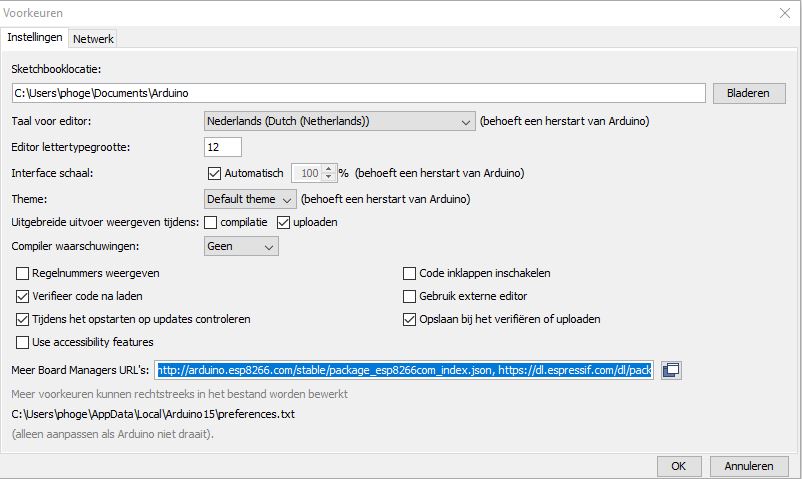Image resolution: width=802 pixels, height=479 pixels.
Task: Toggle Code inklappen inschakelen checkbox
Action: (409, 273)
